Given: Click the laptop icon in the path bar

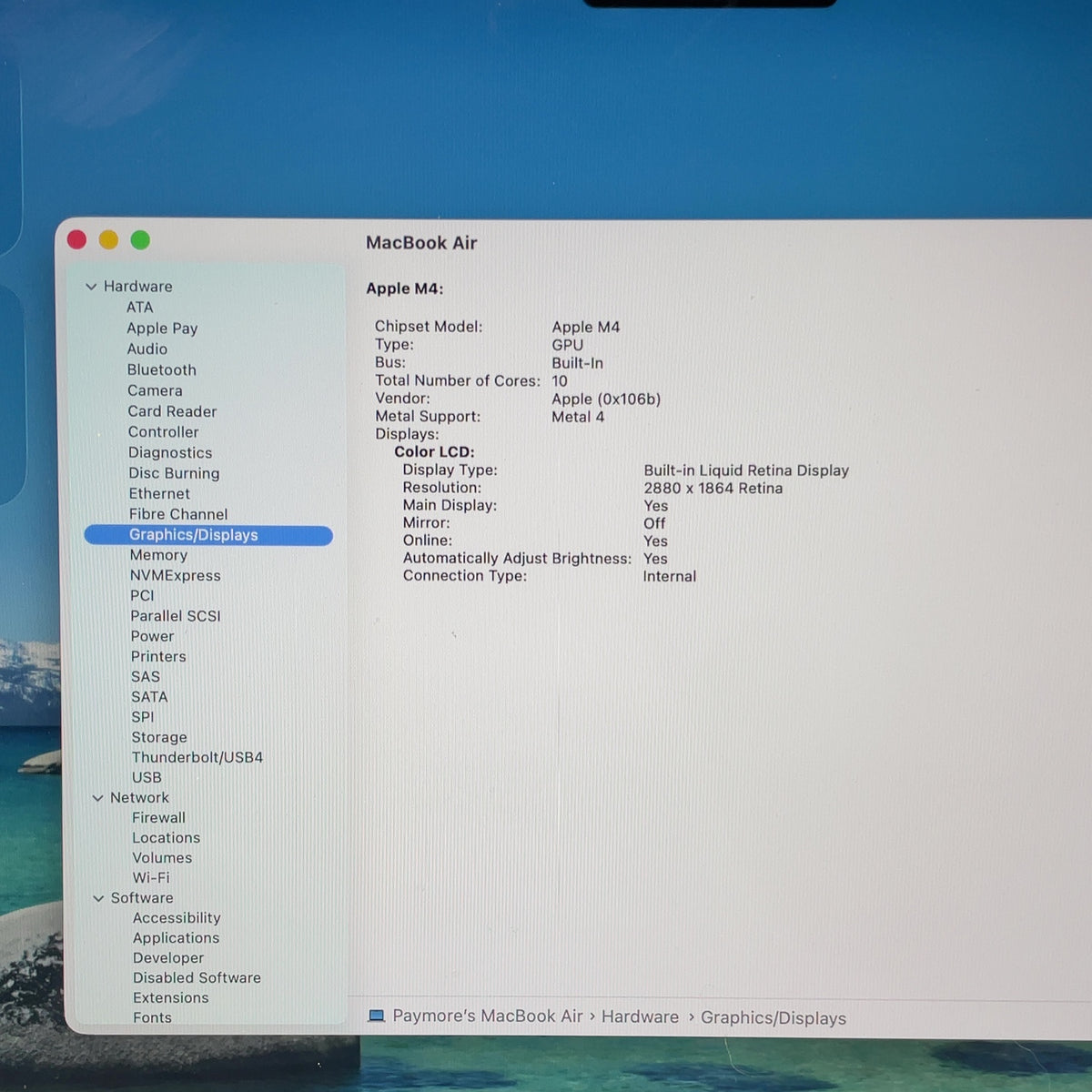Looking at the screenshot, I should point(376,1016).
